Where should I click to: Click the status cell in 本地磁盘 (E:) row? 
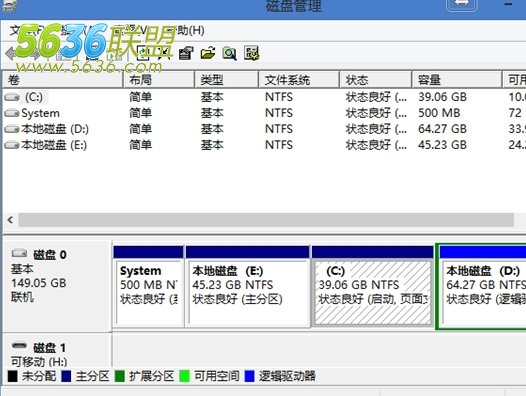[x=376, y=145]
